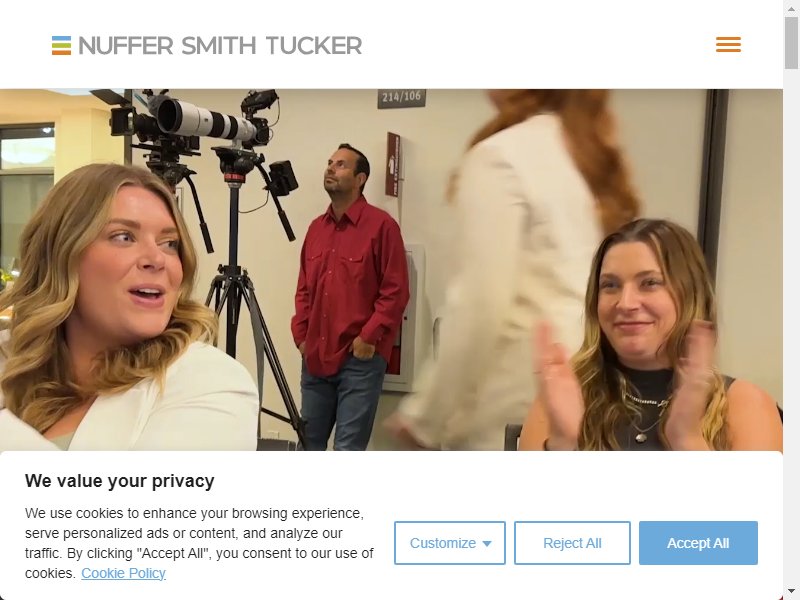800x600 pixels.
Task: Click the cookie consent description paragraph
Action: click(199, 543)
